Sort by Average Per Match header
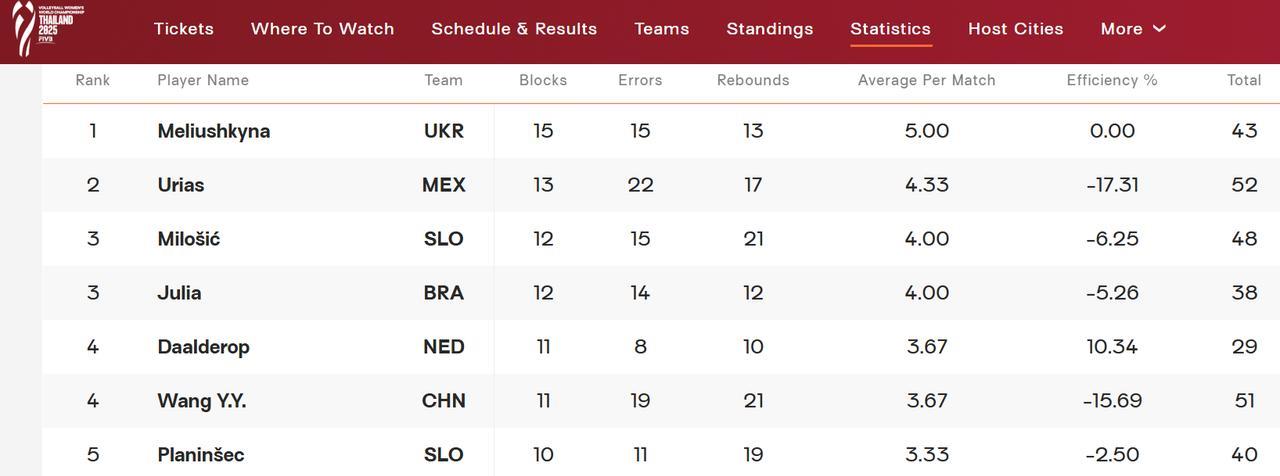The width and height of the screenshot is (1280, 476). 926,80
